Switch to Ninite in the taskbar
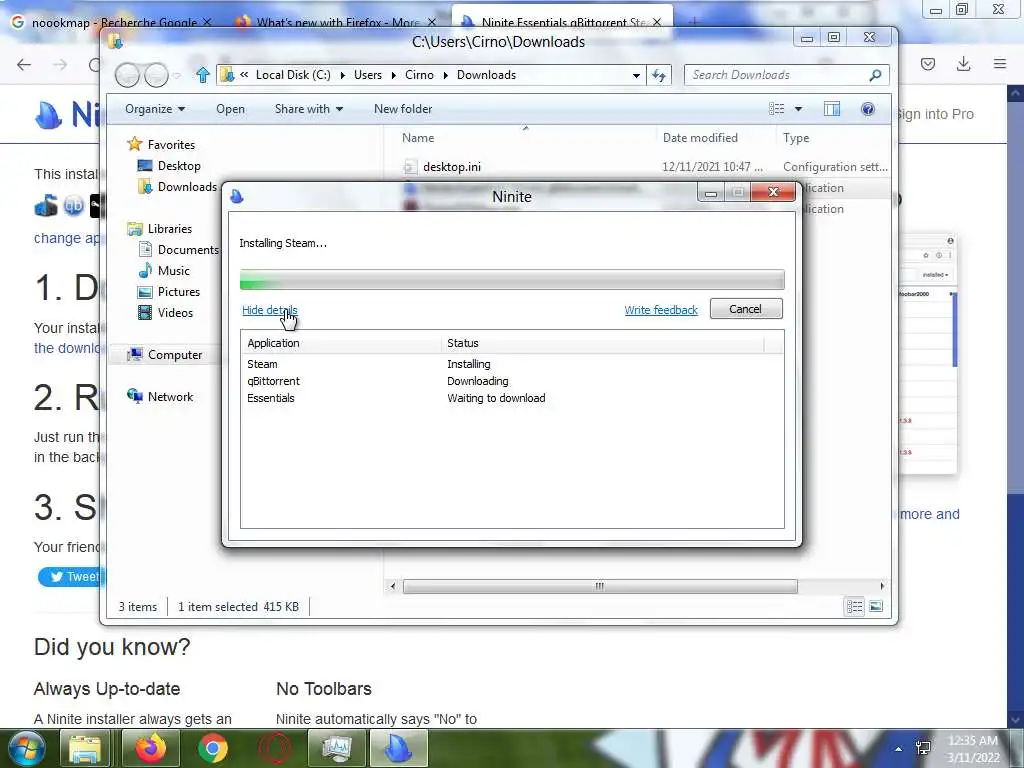The image size is (1024, 768). pyautogui.click(x=398, y=748)
